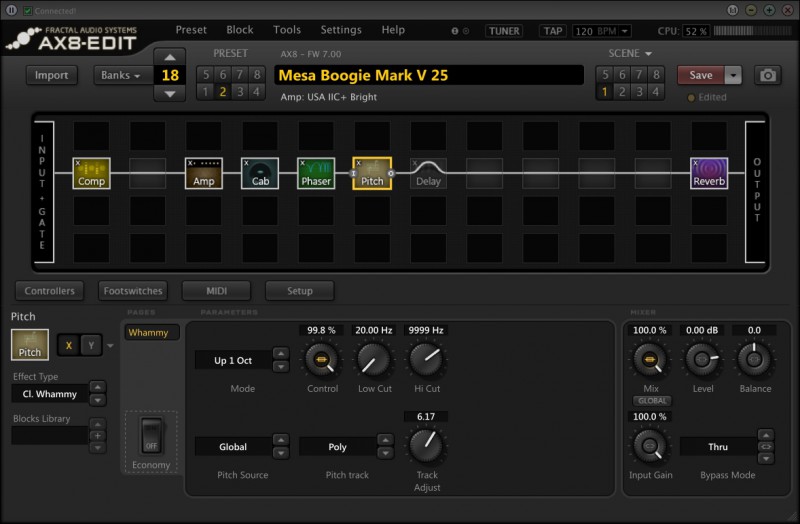
Task: Click the Cab block icon
Action: [260, 173]
